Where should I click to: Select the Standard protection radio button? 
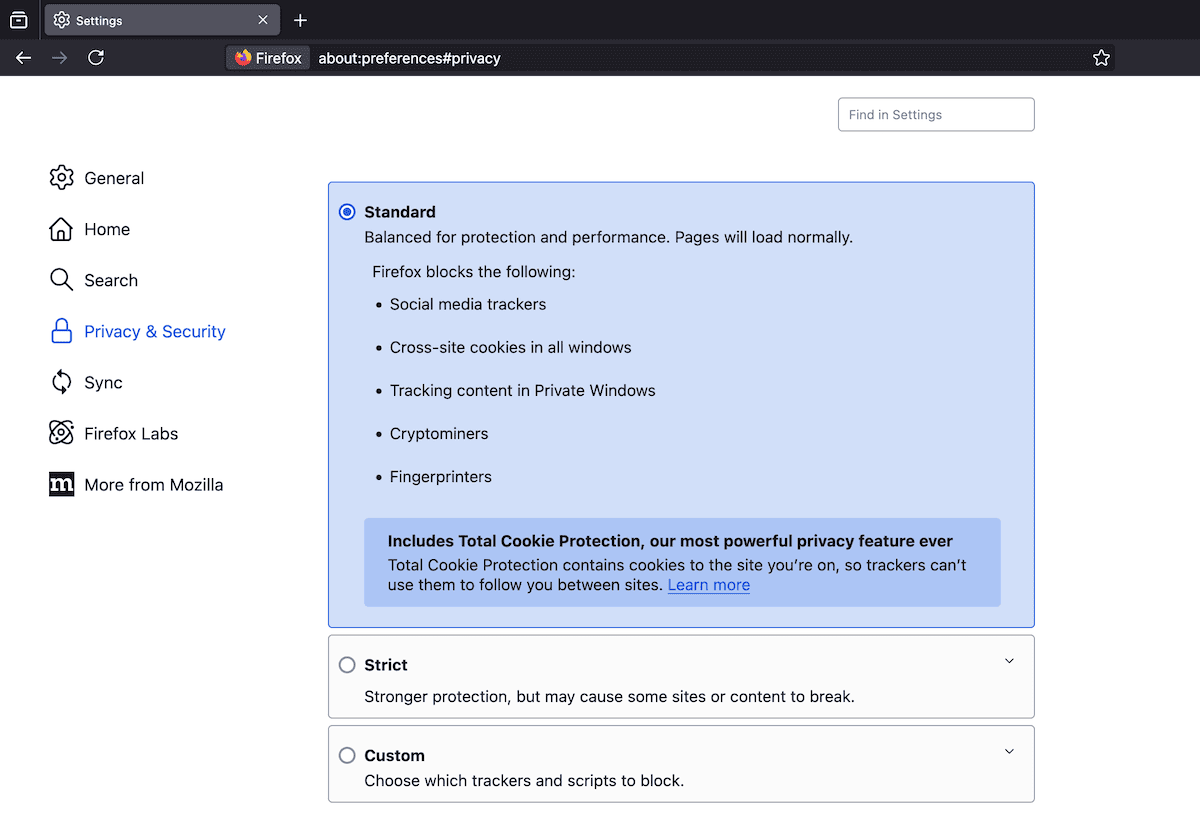click(347, 212)
